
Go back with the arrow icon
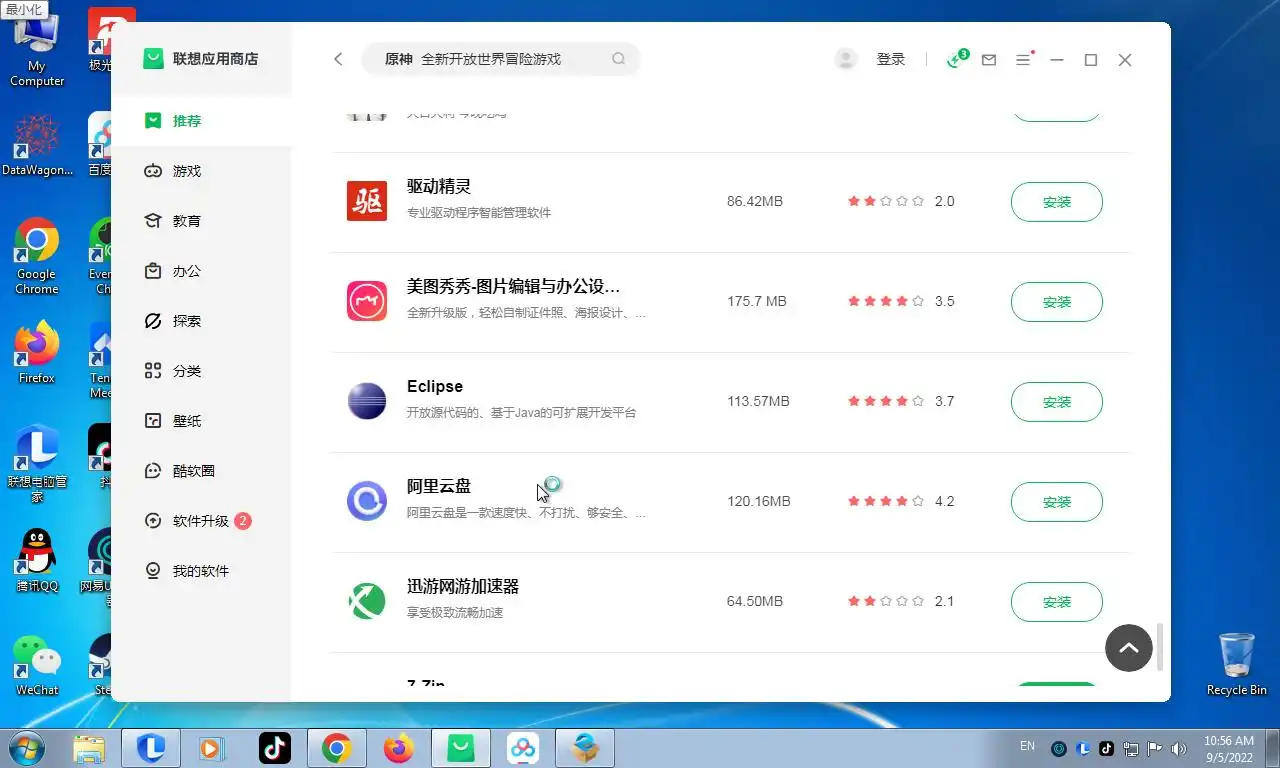pyautogui.click(x=338, y=59)
